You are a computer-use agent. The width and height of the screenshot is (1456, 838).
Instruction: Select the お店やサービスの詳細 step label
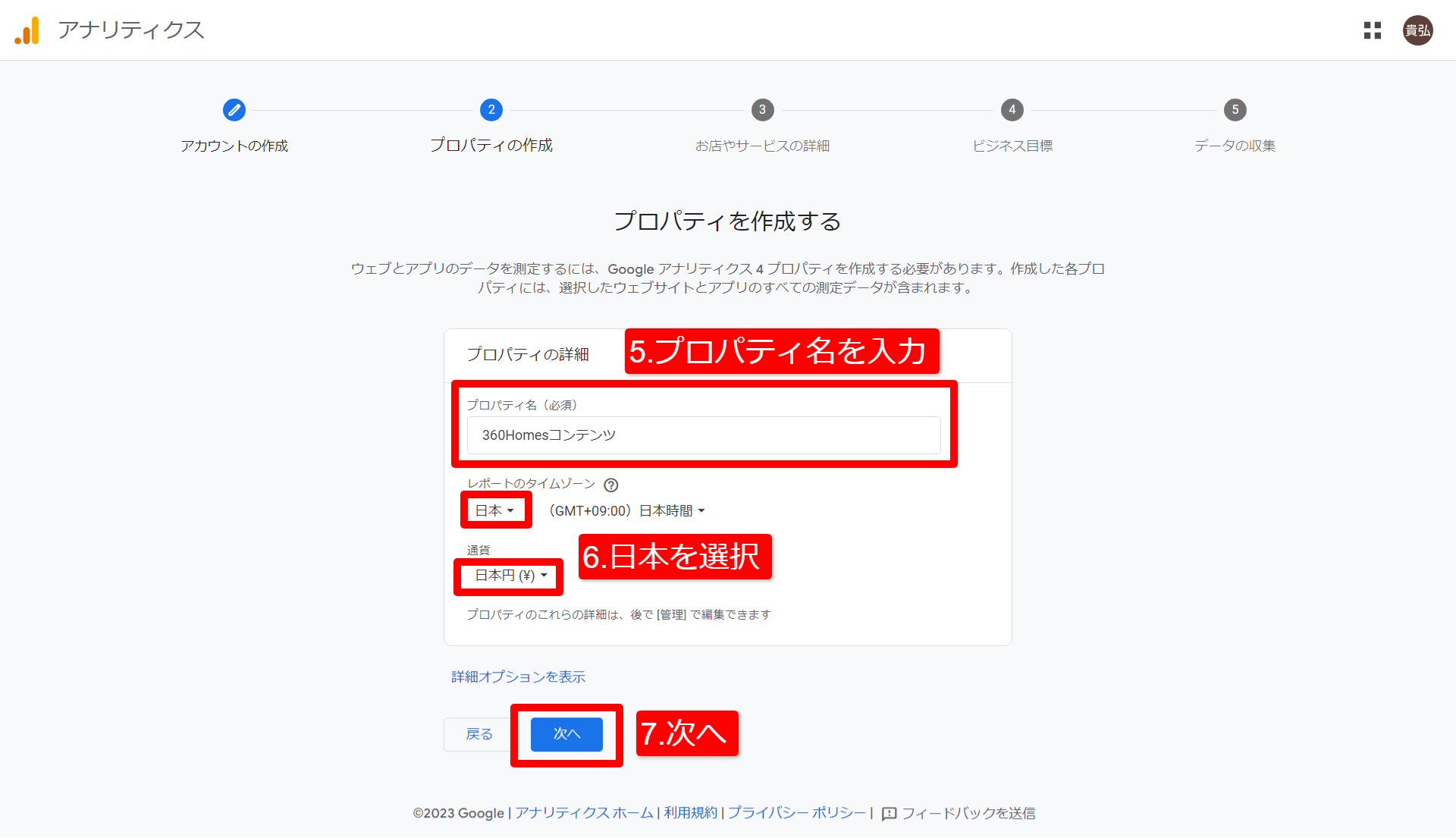(762, 146)
